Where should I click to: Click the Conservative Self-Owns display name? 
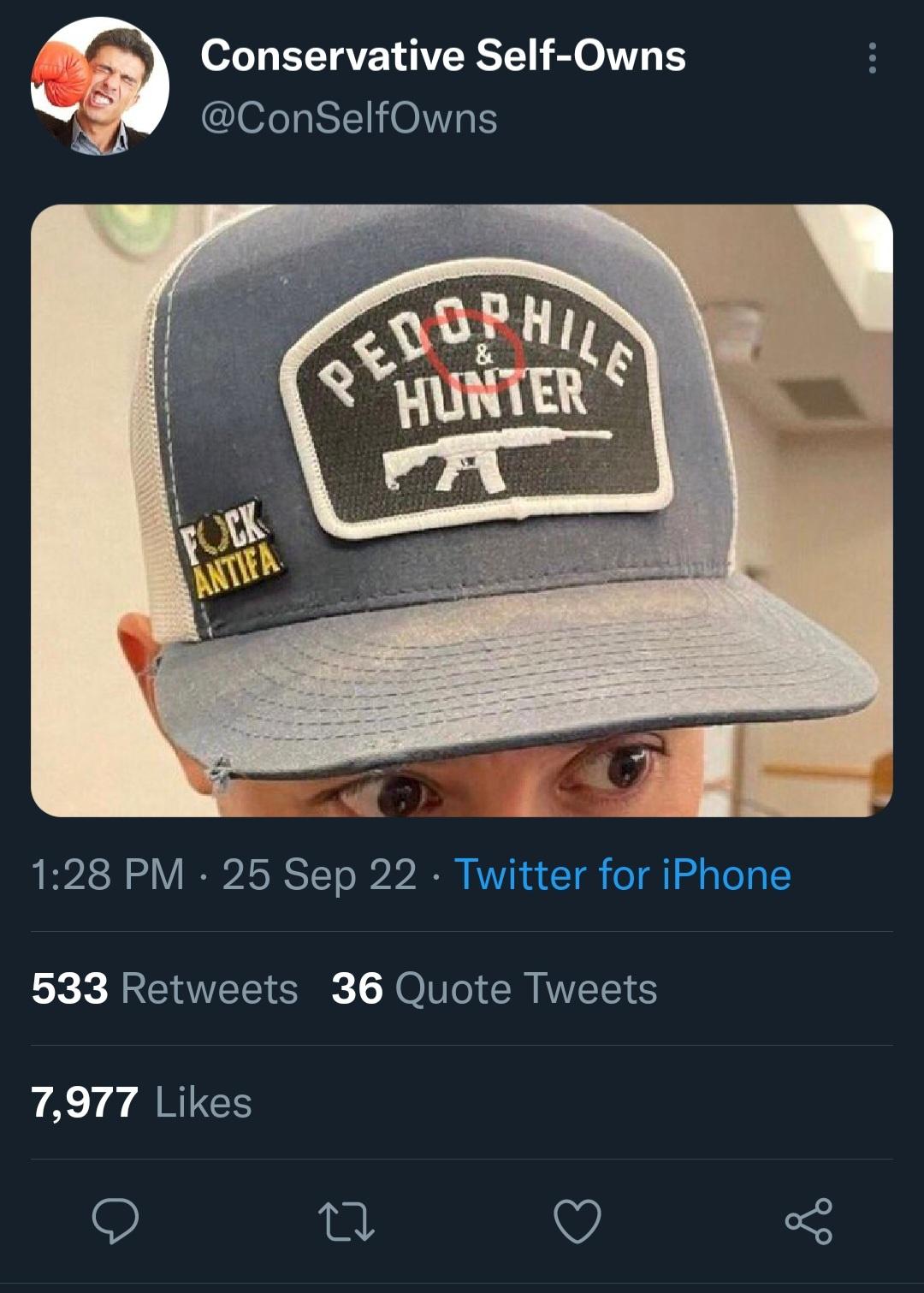(x=442, y=56)
